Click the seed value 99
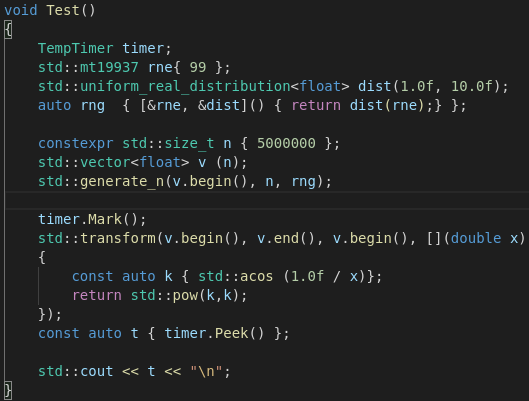This screenshot has width=529, height=401. point(198,67)
